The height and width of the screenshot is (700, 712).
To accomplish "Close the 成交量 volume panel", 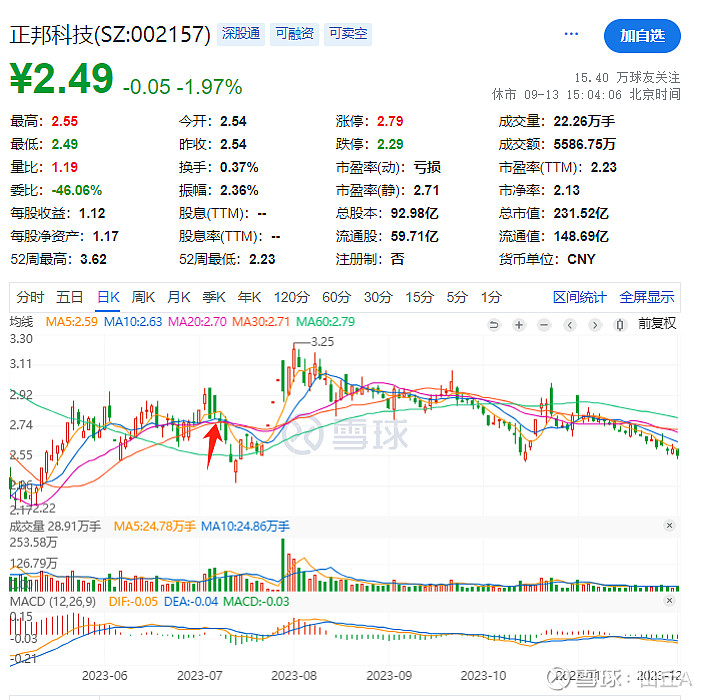I will 669,525.
